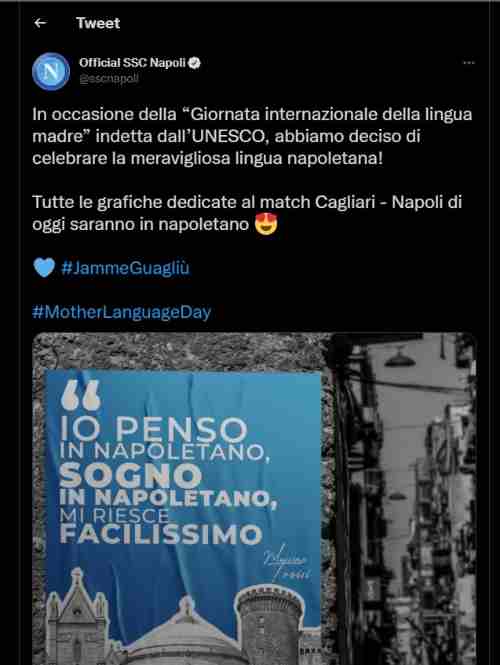Screen dimensions: 500x665
Task: Click the Cagliari - Napoli match sentence
Action: coord(247,213)
